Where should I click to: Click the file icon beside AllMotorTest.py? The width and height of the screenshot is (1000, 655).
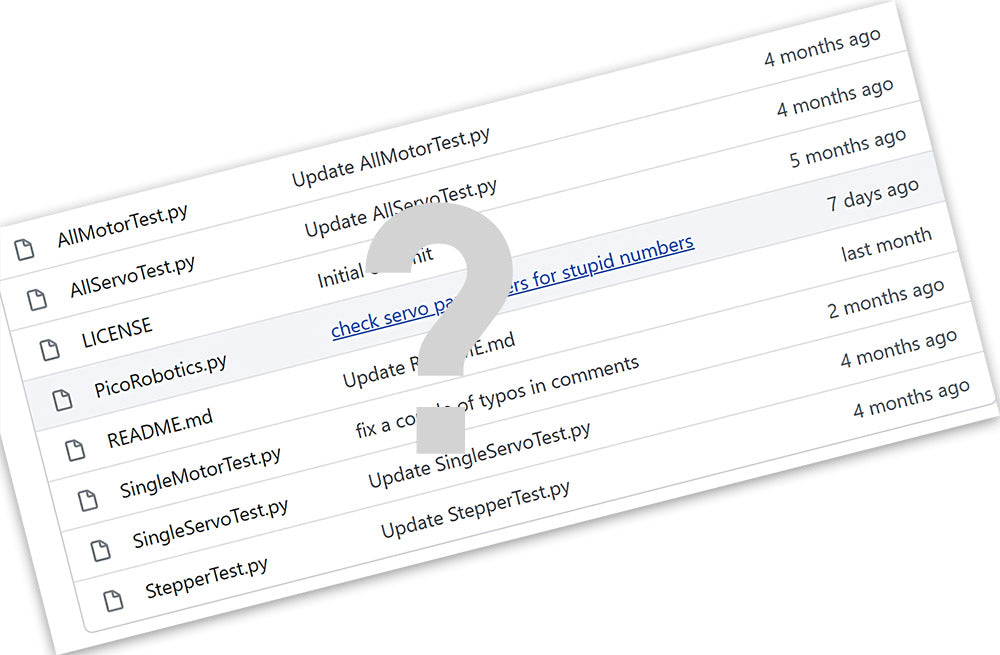point(24,249)
